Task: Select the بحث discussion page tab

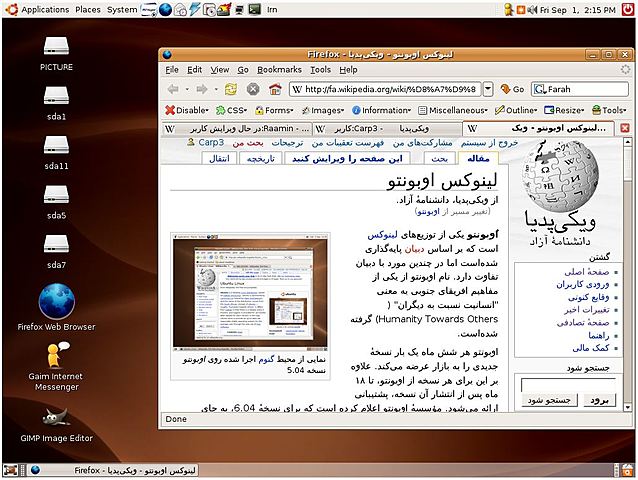Action: [x=439, y=158]
